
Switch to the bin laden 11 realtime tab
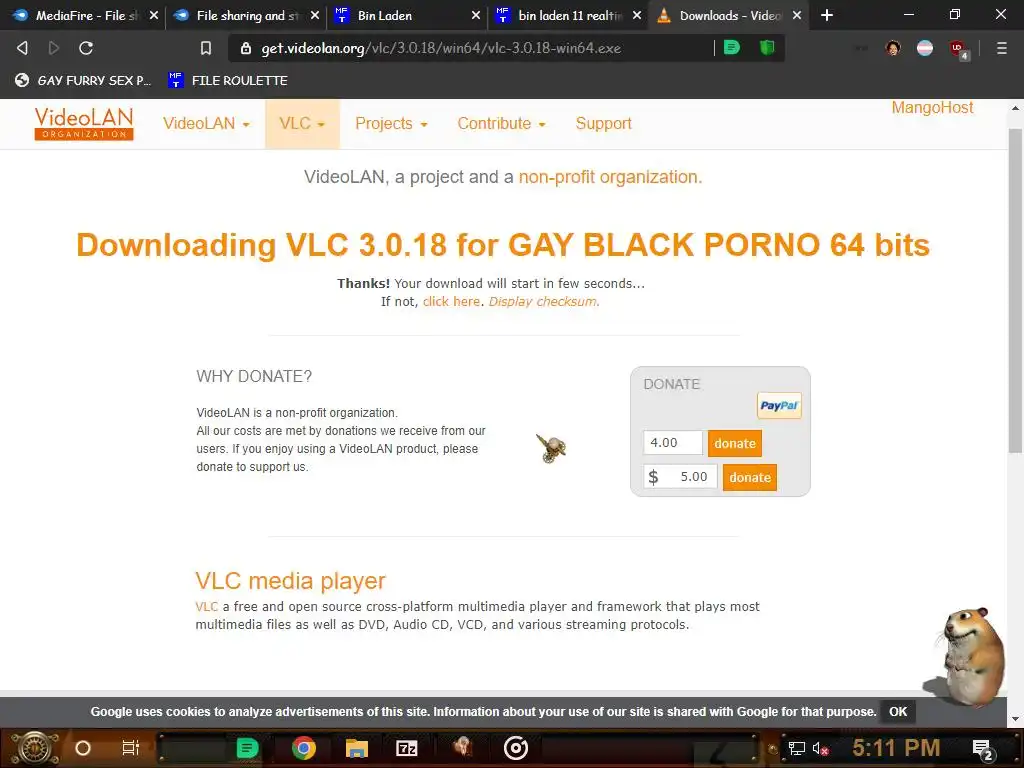coord(567,15)
